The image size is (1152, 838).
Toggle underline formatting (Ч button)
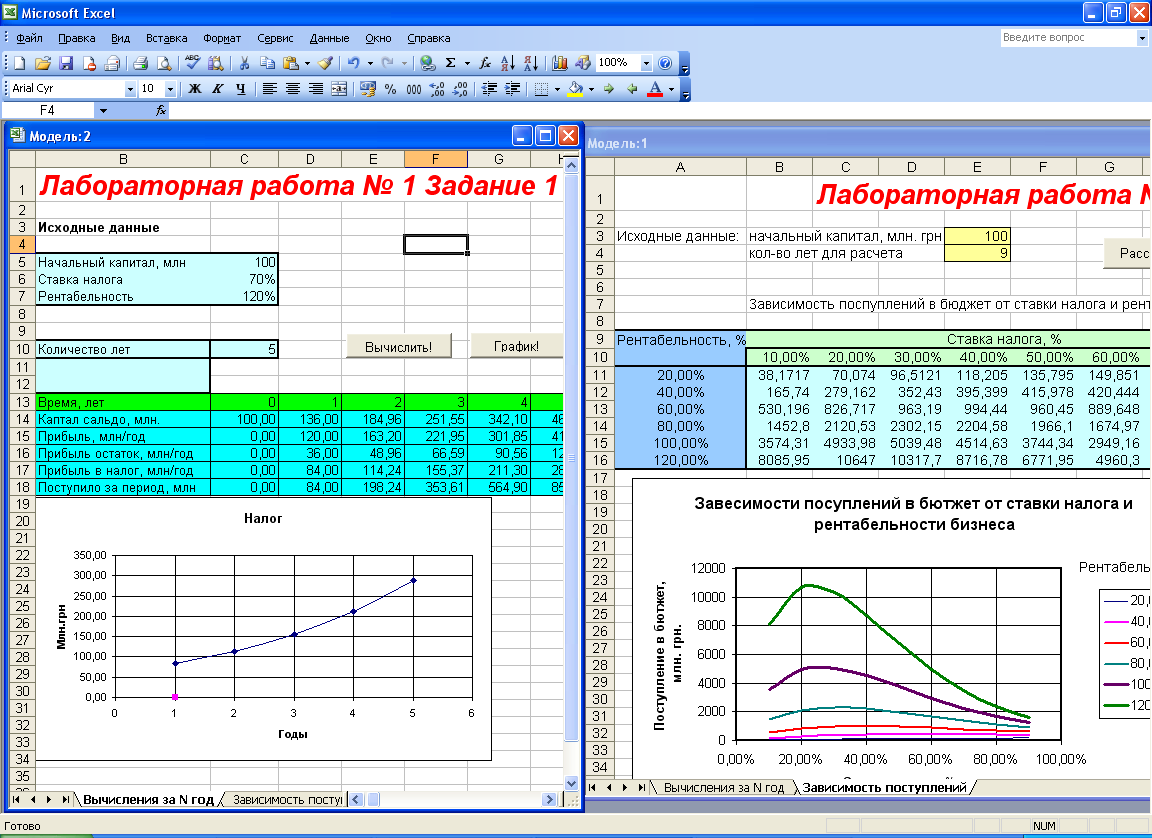pyautogui.click(x=241, y=89)
